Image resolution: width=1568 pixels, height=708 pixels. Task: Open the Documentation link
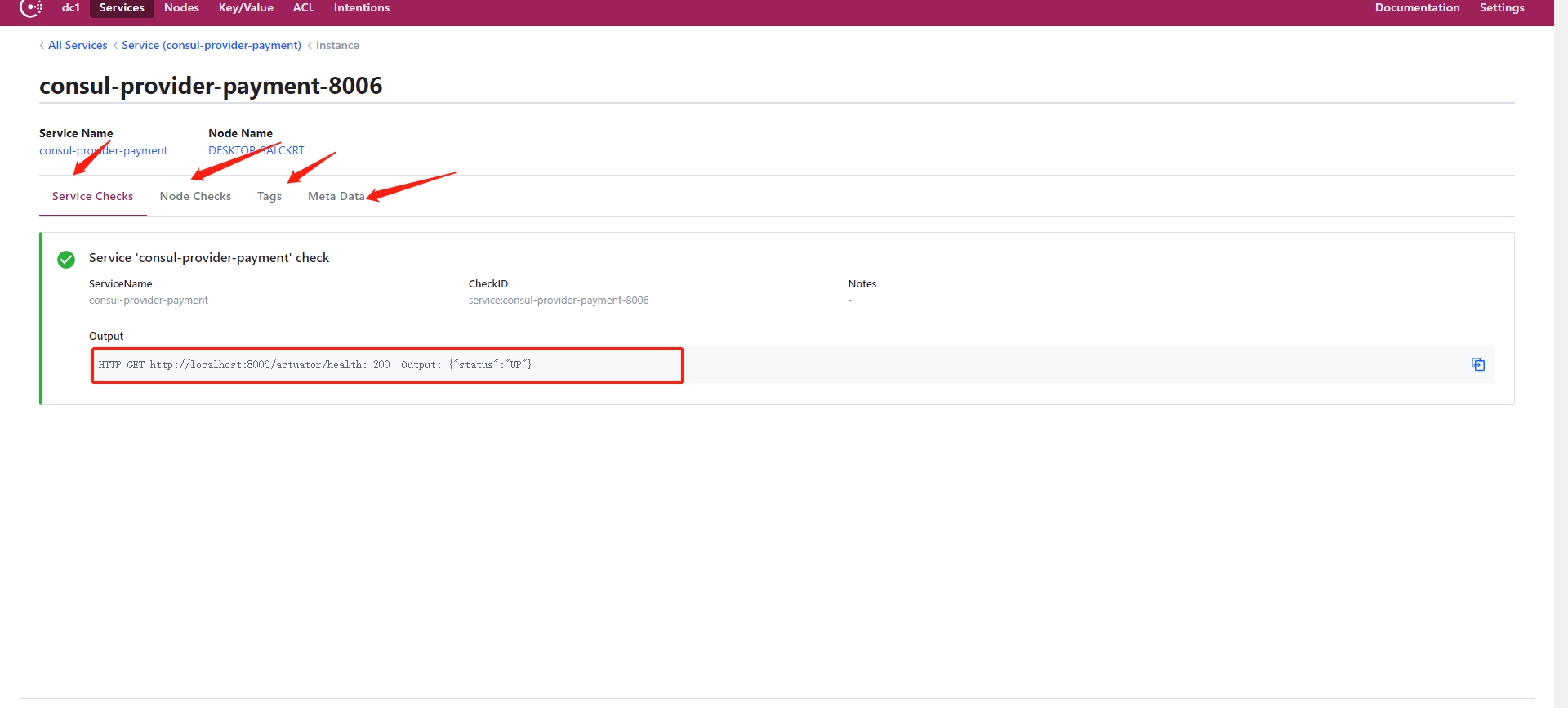1417,7
